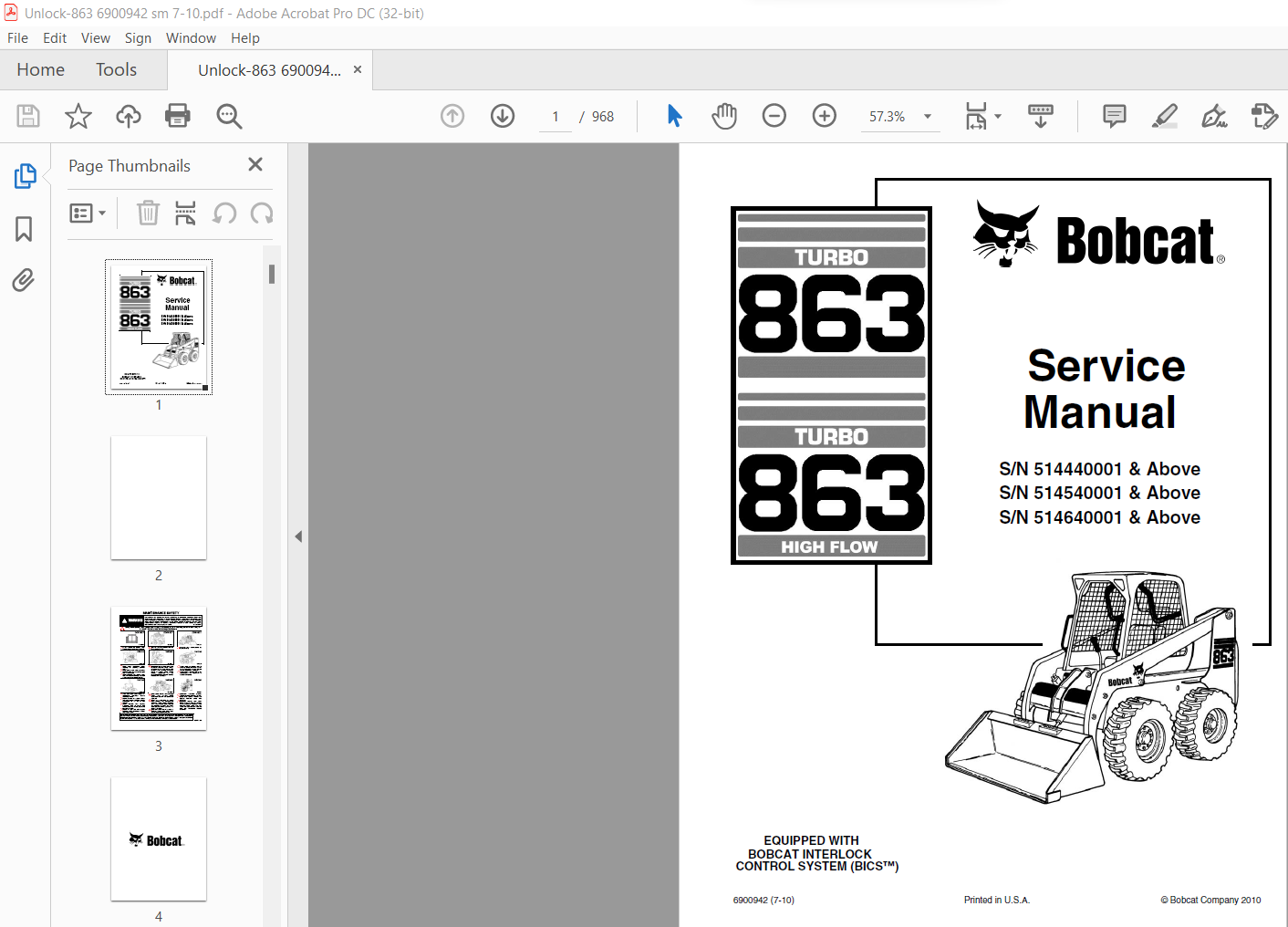Select page 3 thumbnail
This screenshot has width=1288, height=927.
click(x=159, y=669)
